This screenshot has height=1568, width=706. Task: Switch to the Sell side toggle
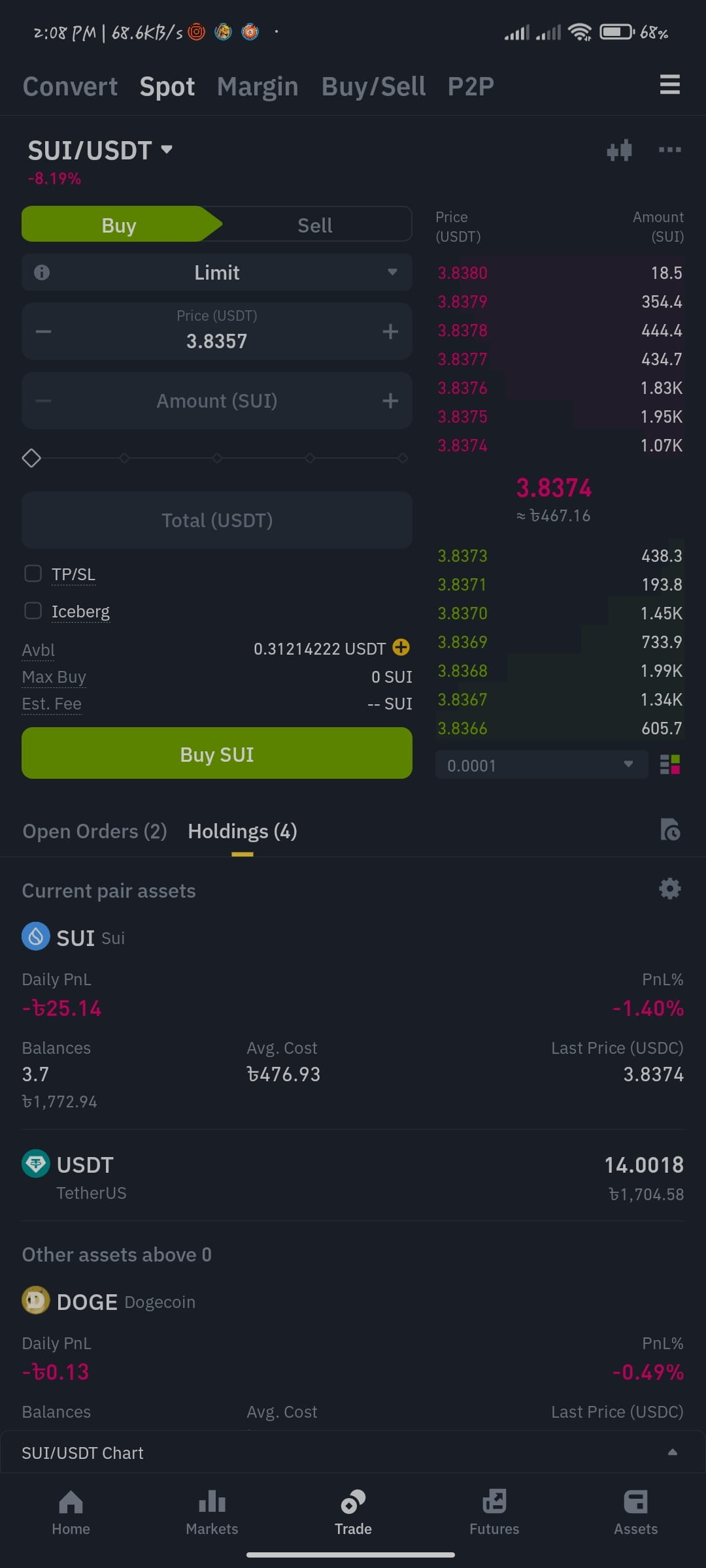[x=315, y=225]
